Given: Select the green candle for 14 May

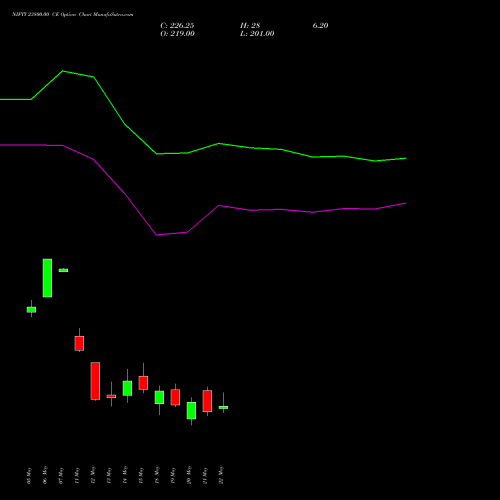Looking at the screenshot, I should tap(127, 388).
